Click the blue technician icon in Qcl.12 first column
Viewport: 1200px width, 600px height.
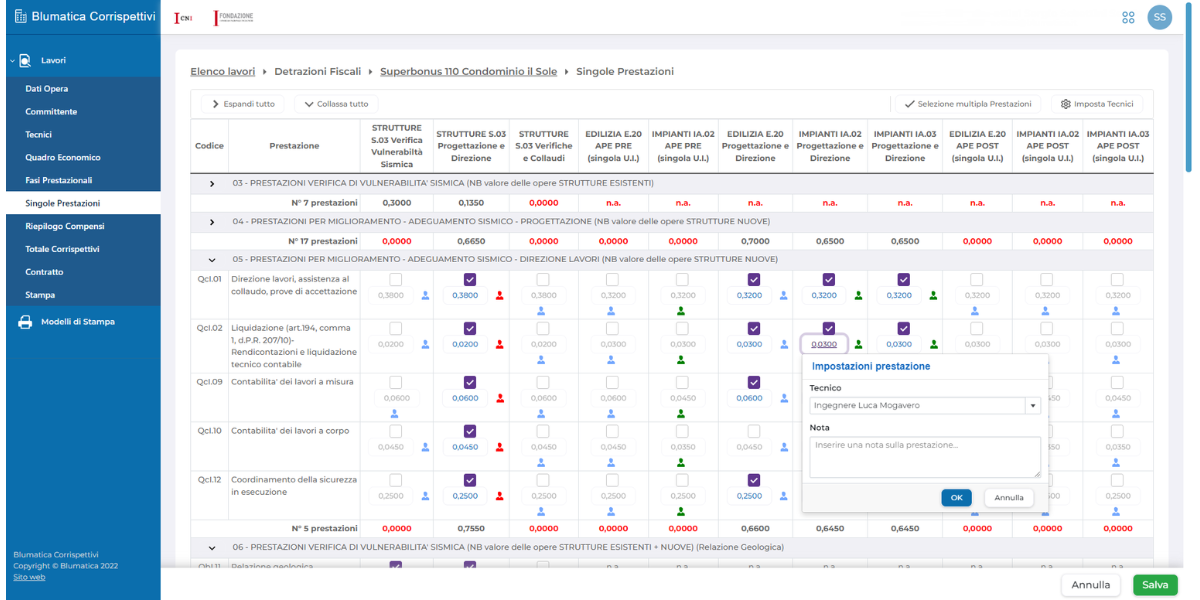click(x=425, y=497)
